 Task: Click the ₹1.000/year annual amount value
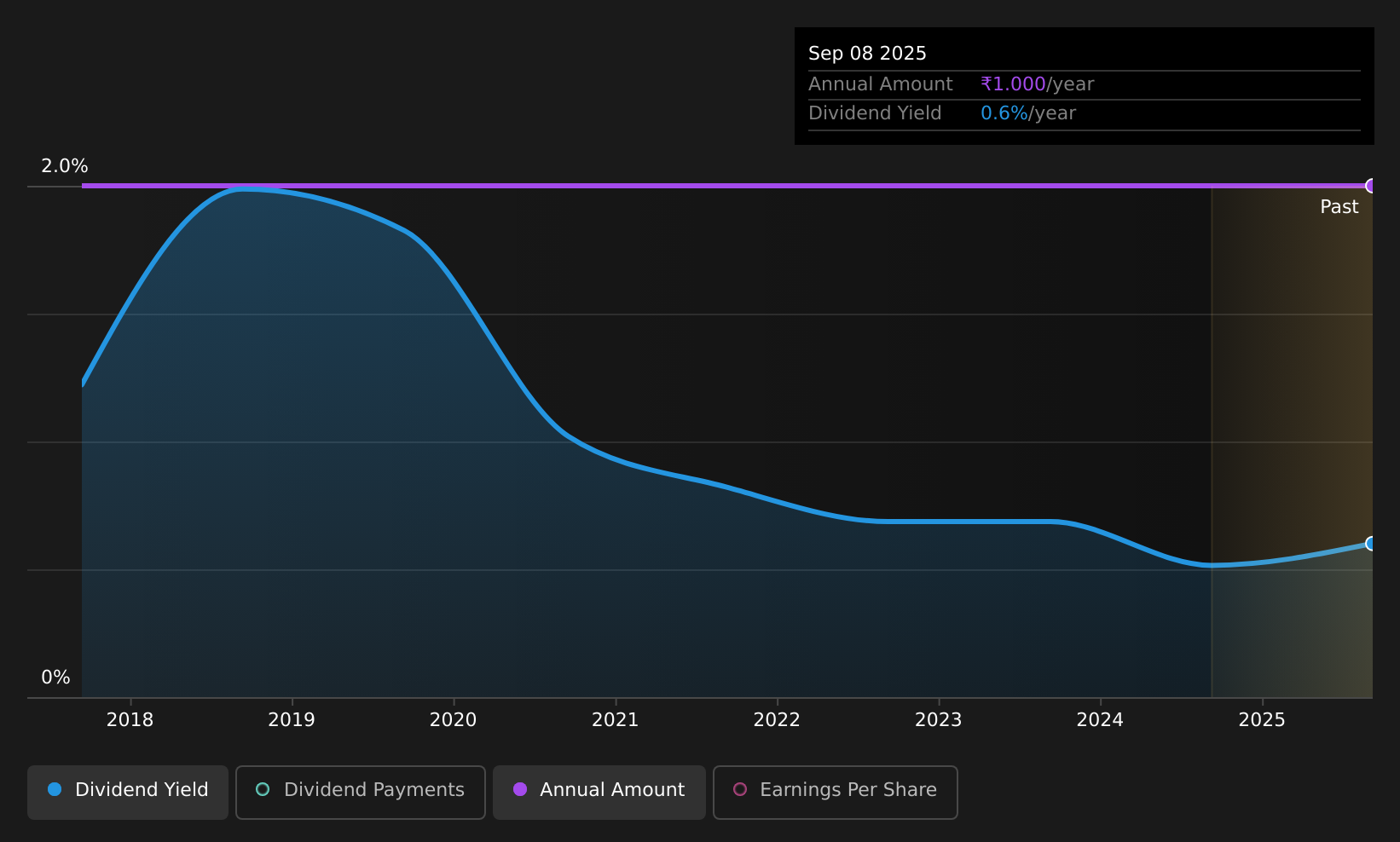[1037, 84]
